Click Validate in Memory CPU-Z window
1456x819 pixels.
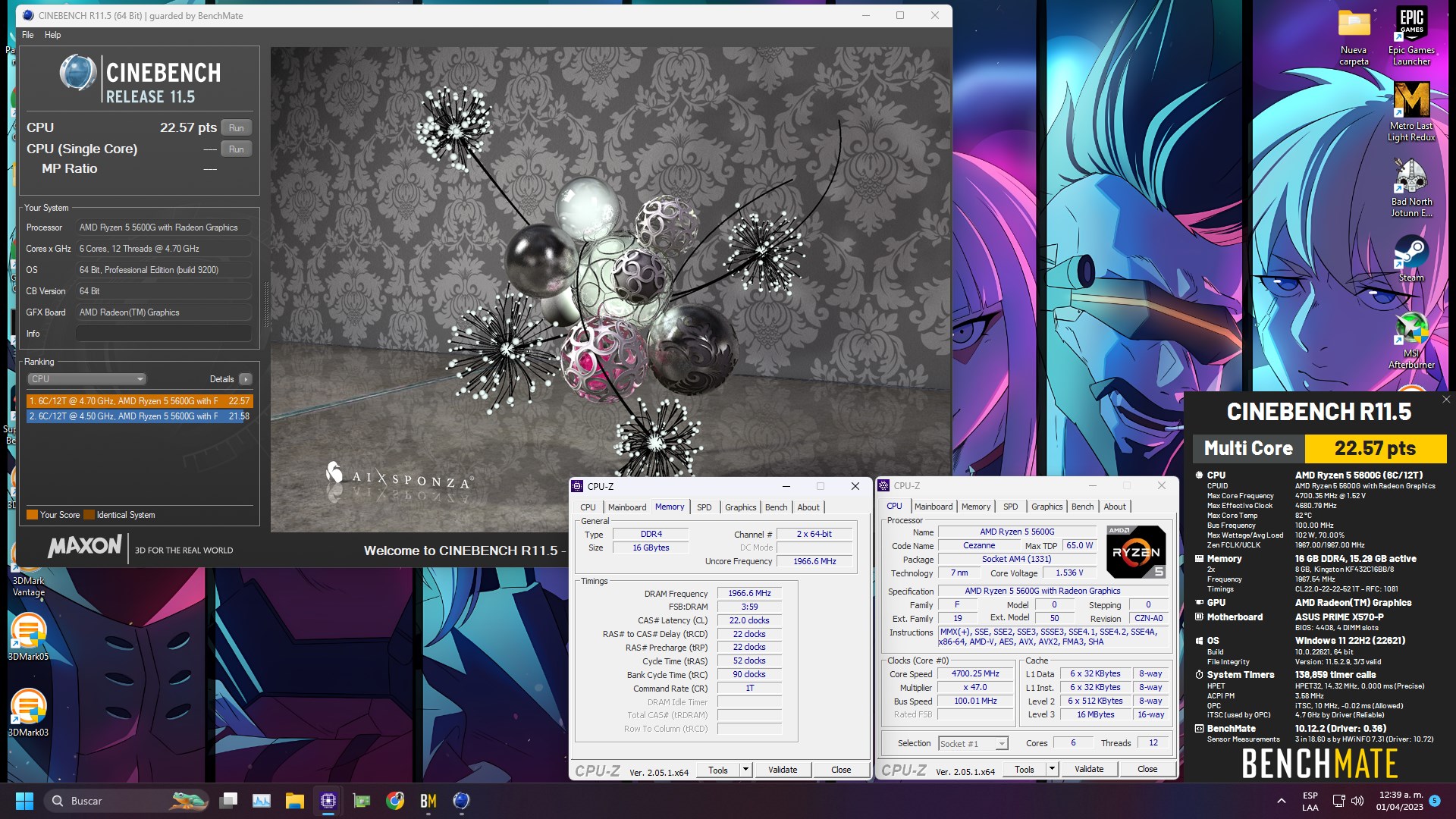tap(783, 770)
